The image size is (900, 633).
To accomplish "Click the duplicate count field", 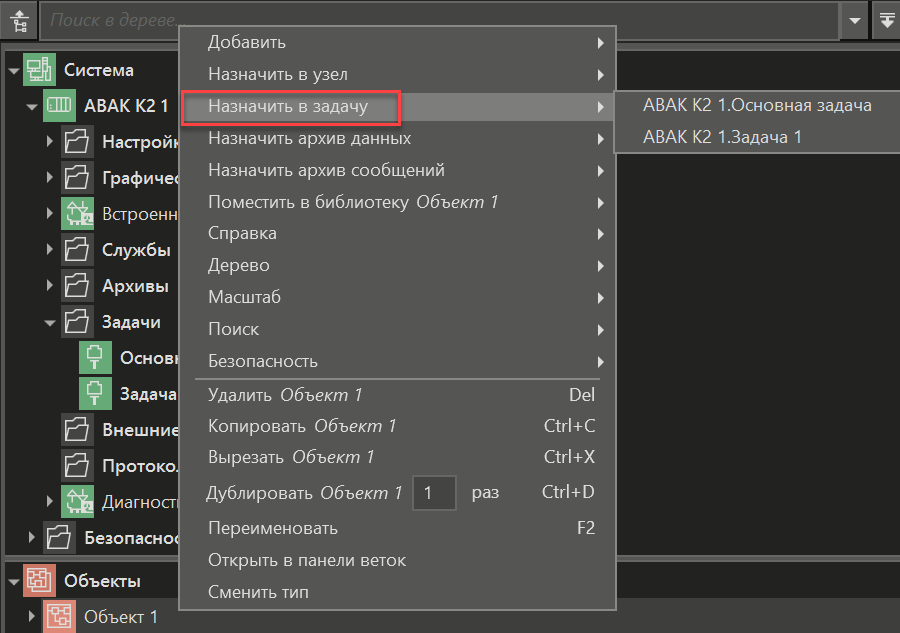I will coord(435,492).
